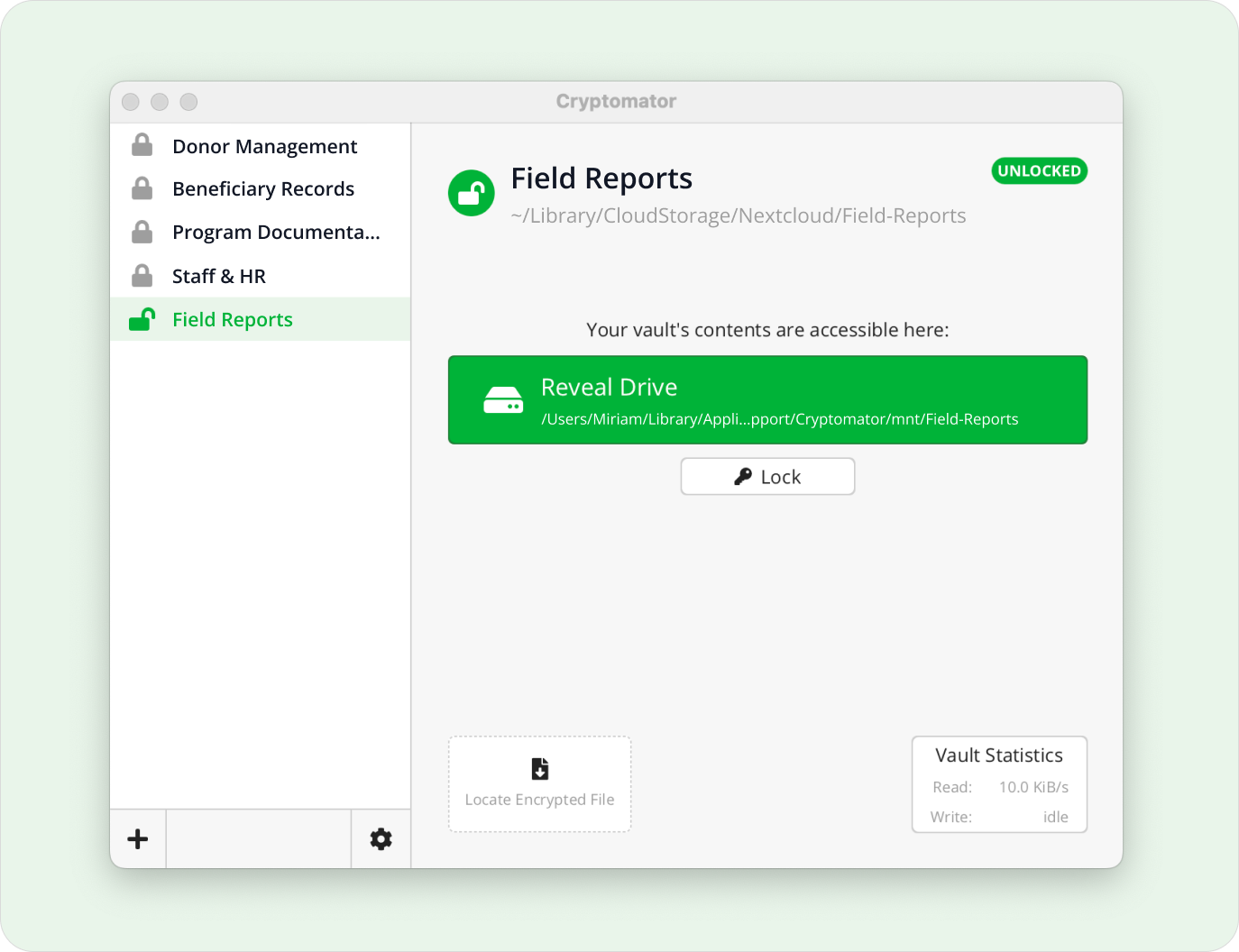
Task: Click the drive icon inside Reveal Drive button
Action: point(504,399)
